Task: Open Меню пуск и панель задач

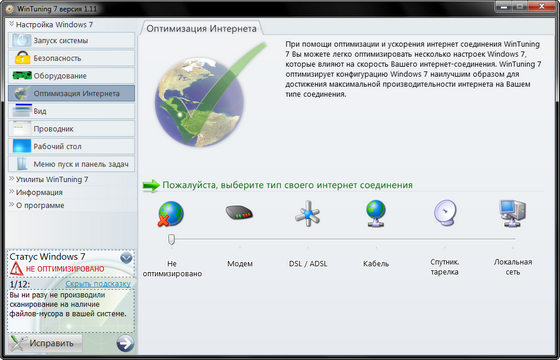Action: click(x=71, y=164)
